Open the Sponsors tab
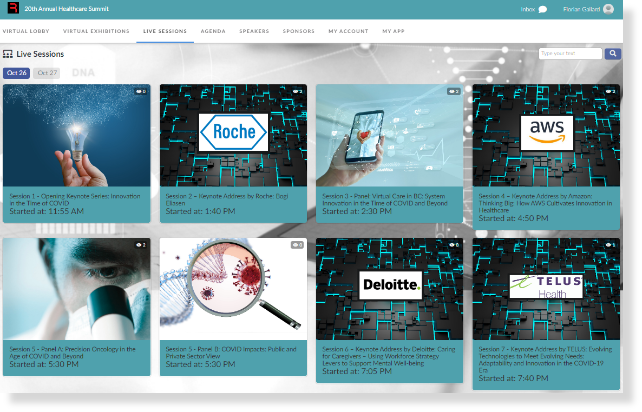Image resolution: width=642 pixels, height=412 pixels. pyautogui.click(x=298, y=31)
